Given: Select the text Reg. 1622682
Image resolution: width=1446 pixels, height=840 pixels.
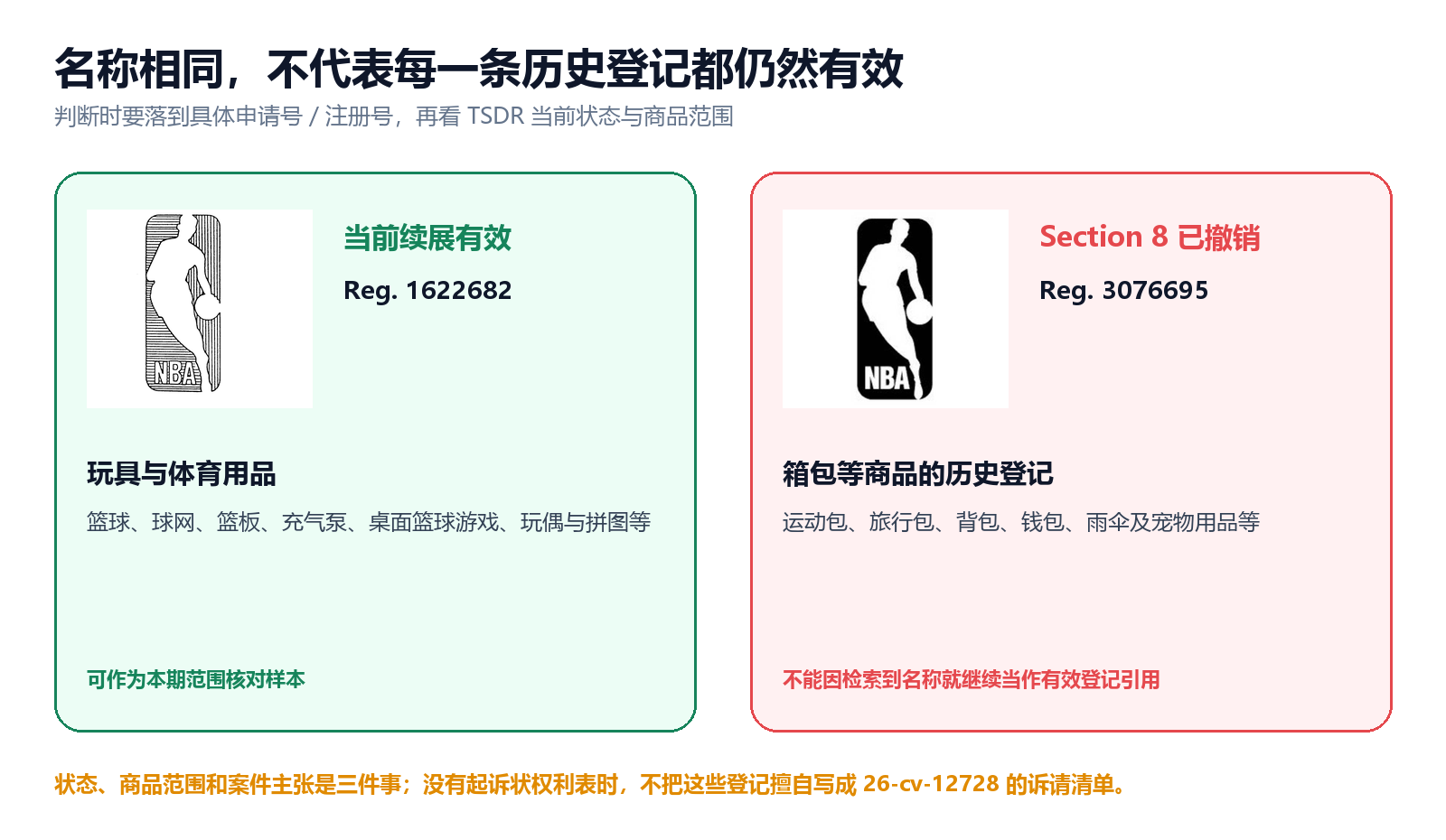Looking at the screenshot, I should 427,290.
